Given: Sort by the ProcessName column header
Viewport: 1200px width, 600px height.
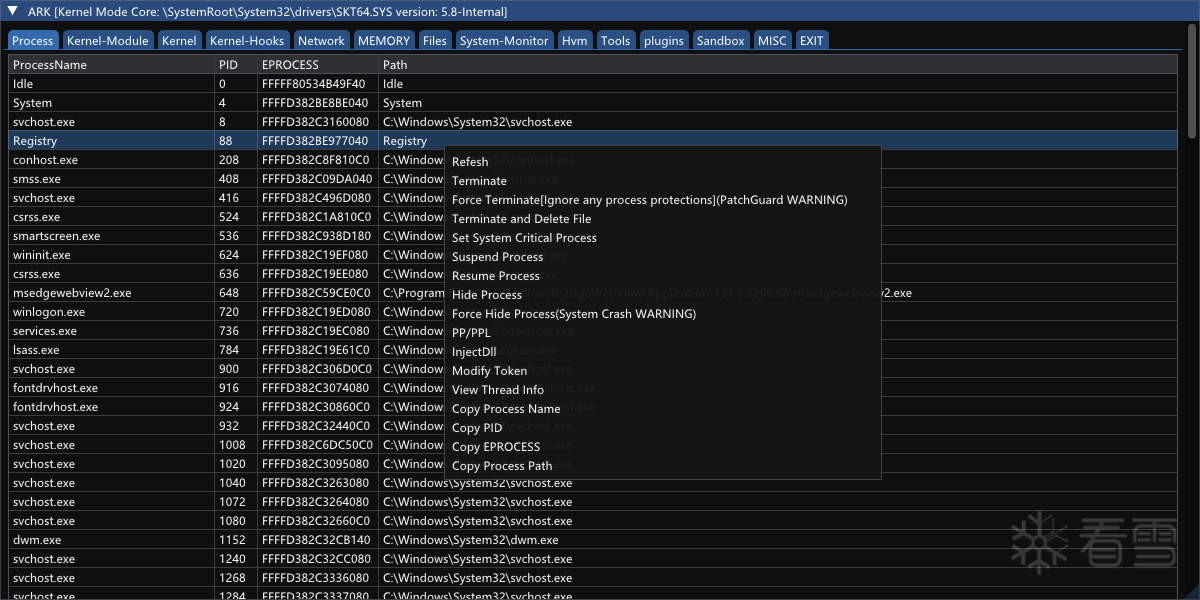Looking at the screenshot, I should pos(112,65).
